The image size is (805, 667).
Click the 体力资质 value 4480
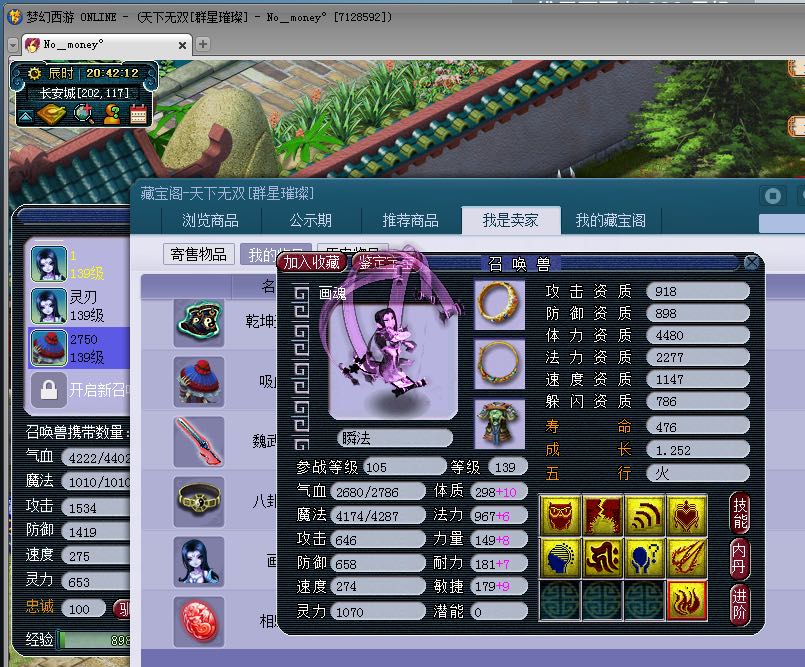click(x=698, y=335)
